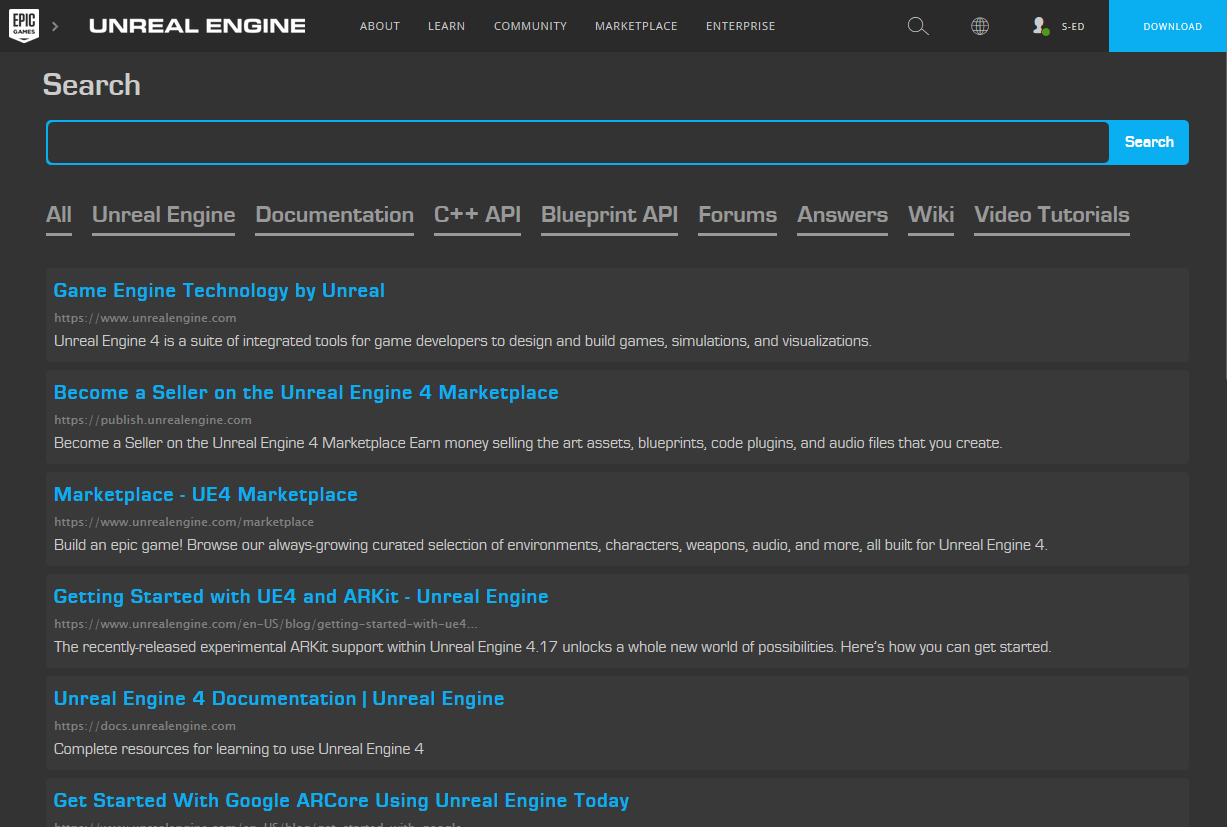Focus the search text field
This screenshot has width=1227, height=827.
click(578, 142)
